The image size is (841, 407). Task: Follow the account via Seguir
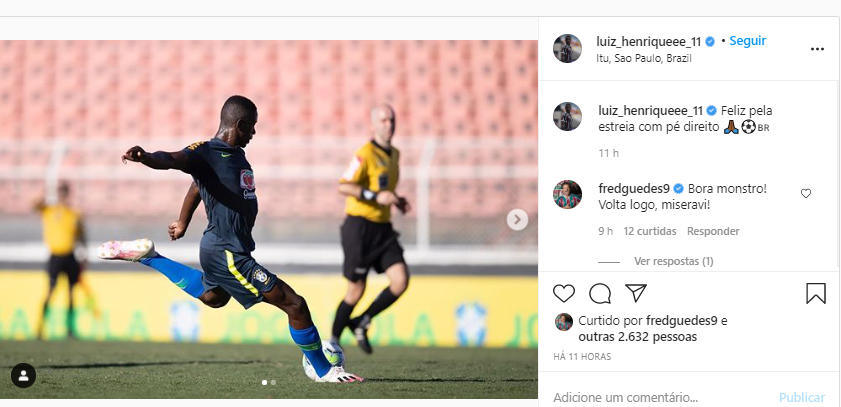point(748,41)
